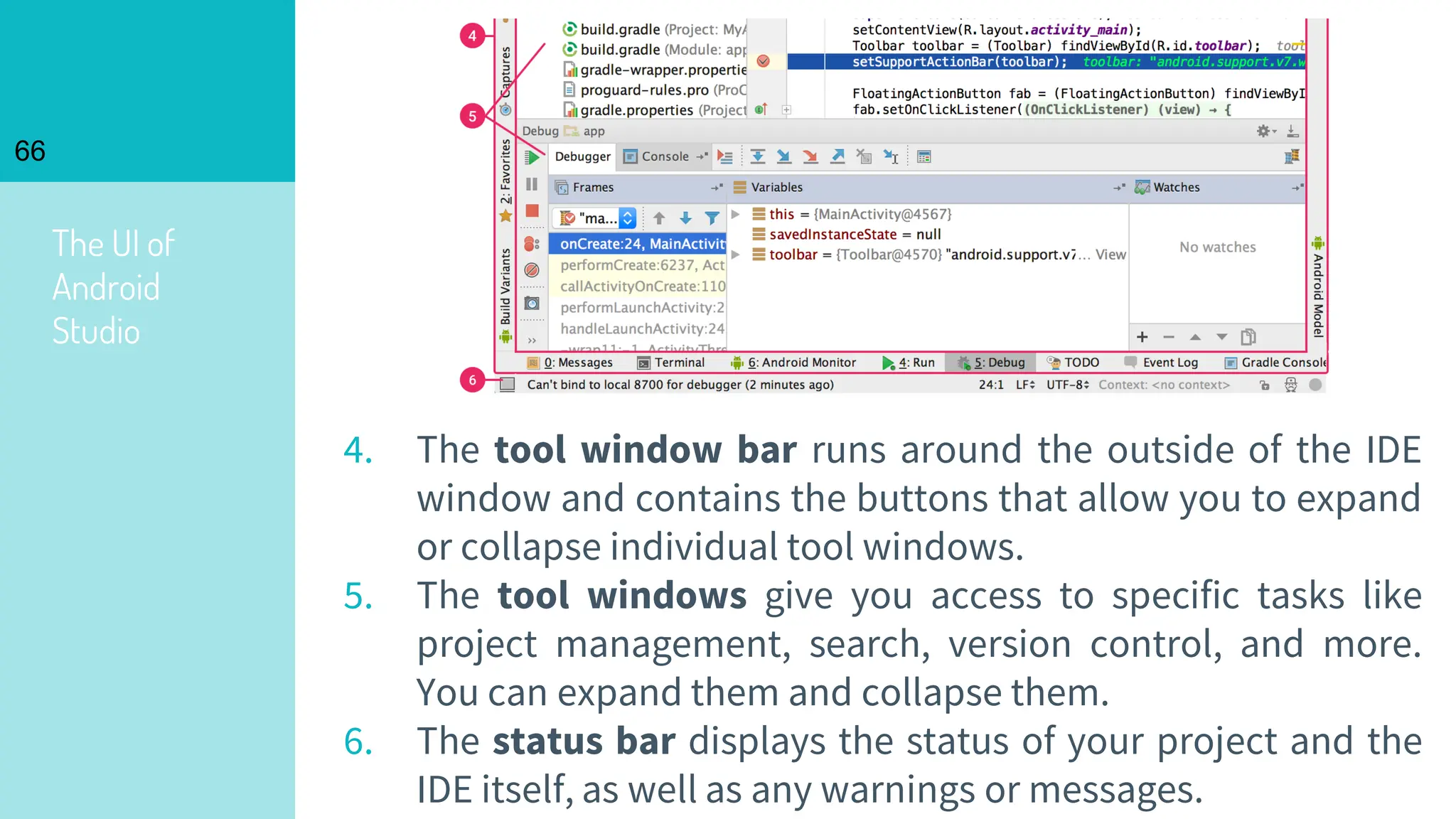
Task: Toggle breakpoint on setSupportActionBar line
Action: point(763,61)
